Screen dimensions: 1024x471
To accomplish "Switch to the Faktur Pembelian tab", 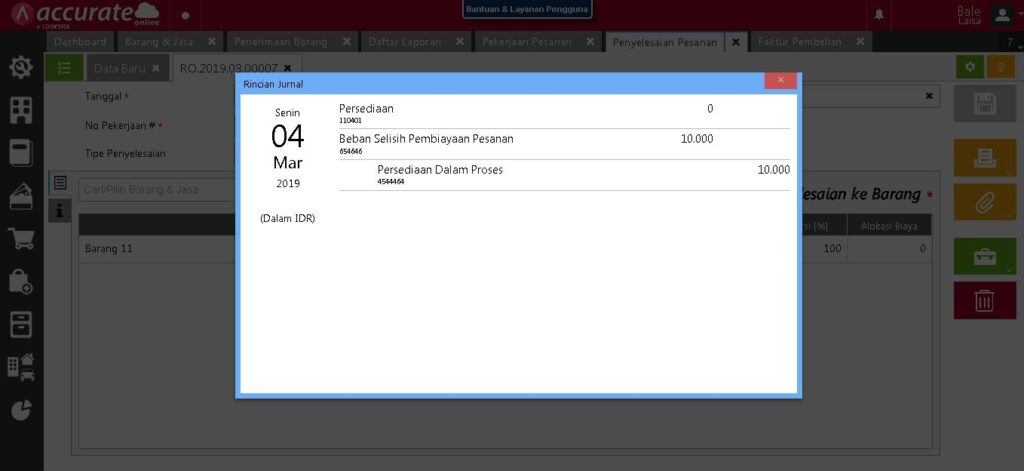I will (799, 42).
